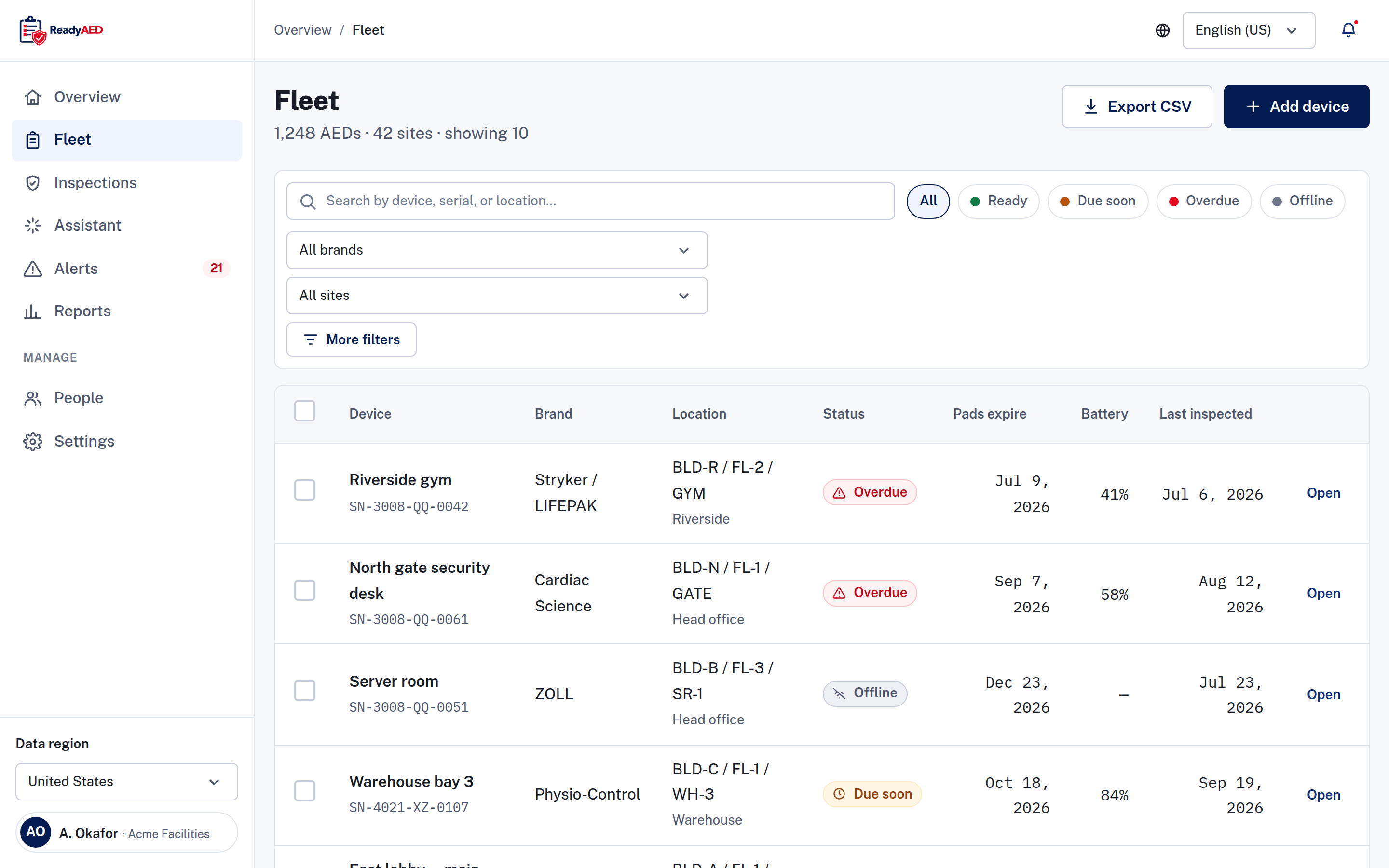Image resolution: width=1389 pixels, height=868 pixels.
Task: Sort by Battery column header
Action: pos(1104,414)
